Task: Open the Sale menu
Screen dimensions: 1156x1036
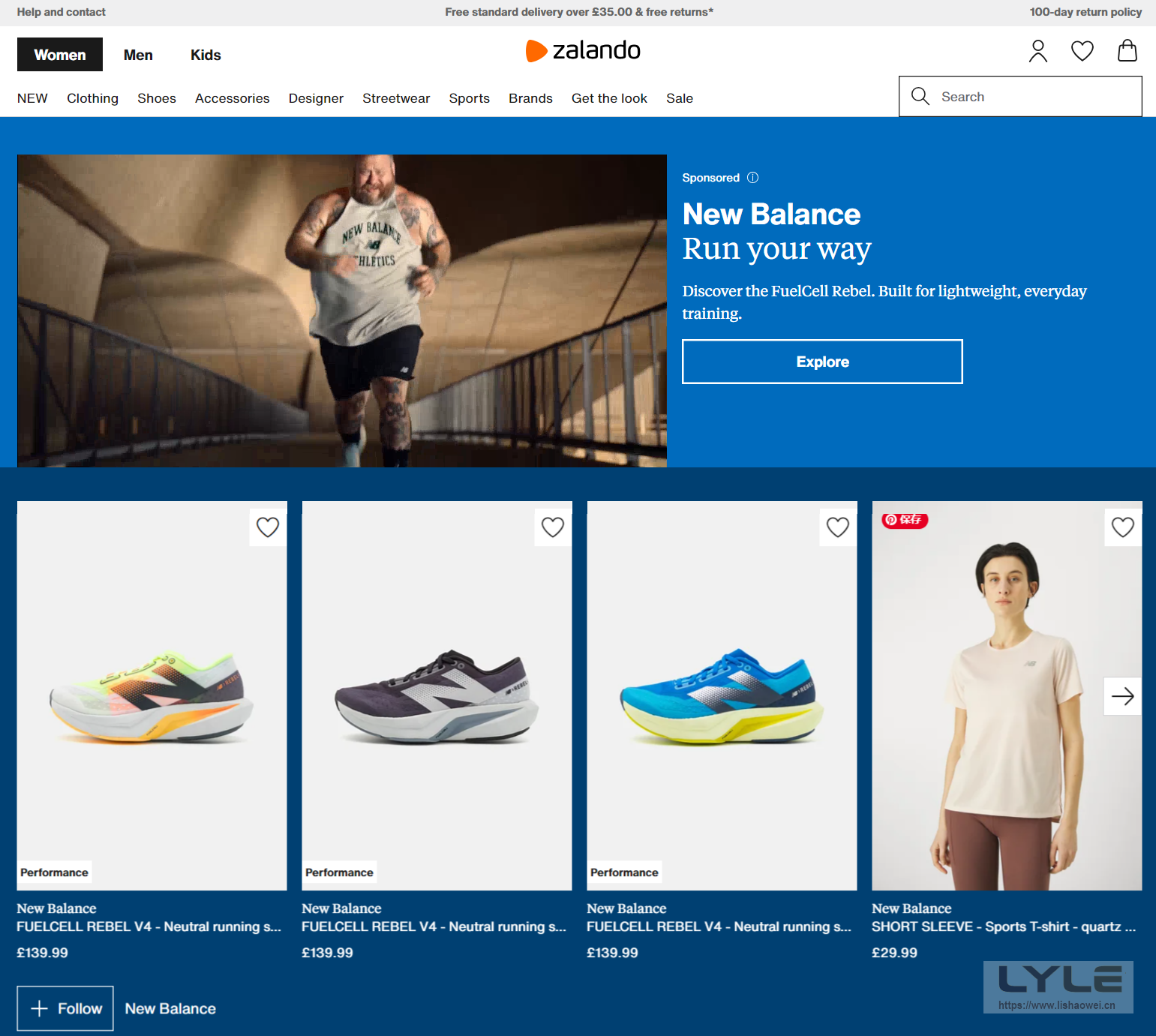Action: 680,98
